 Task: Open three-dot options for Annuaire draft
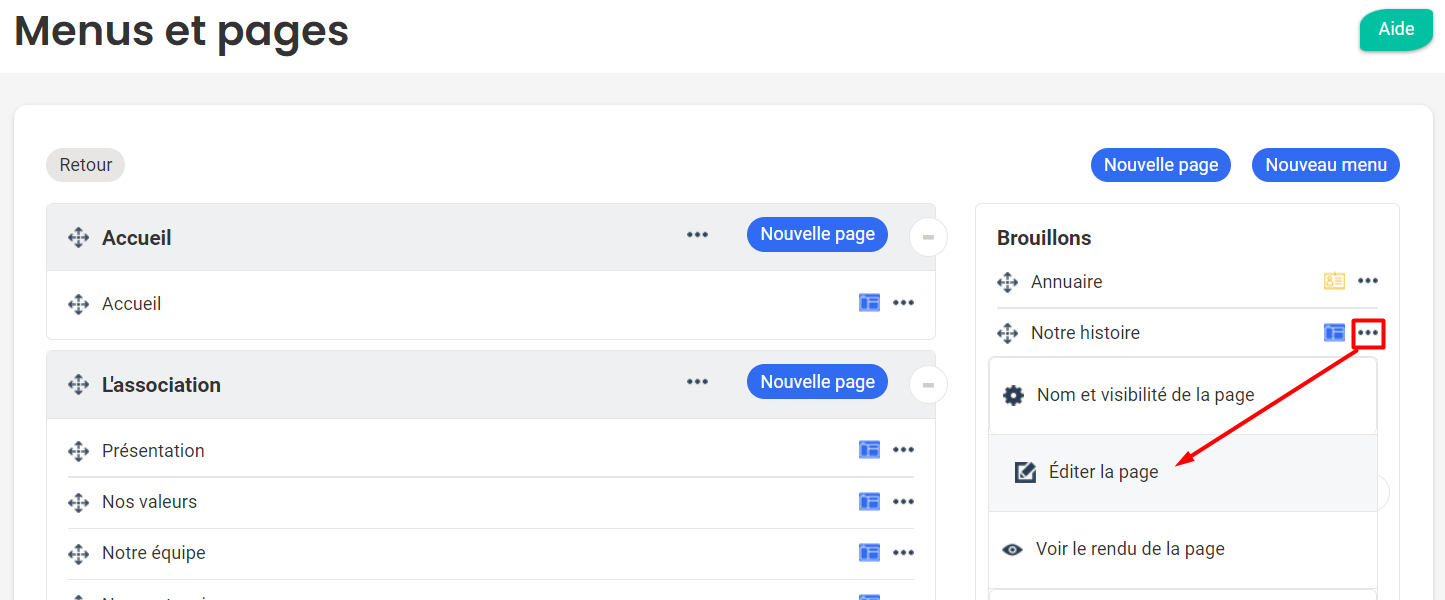point(1368,282)
